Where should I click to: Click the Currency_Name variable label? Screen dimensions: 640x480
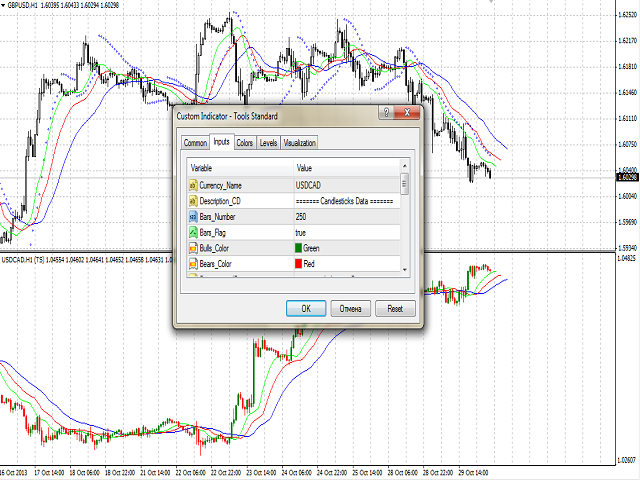point(220,186)
